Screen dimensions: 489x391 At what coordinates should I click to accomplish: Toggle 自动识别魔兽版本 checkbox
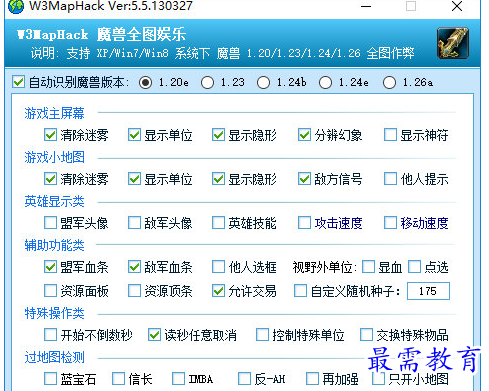click(x=18, y=82)
